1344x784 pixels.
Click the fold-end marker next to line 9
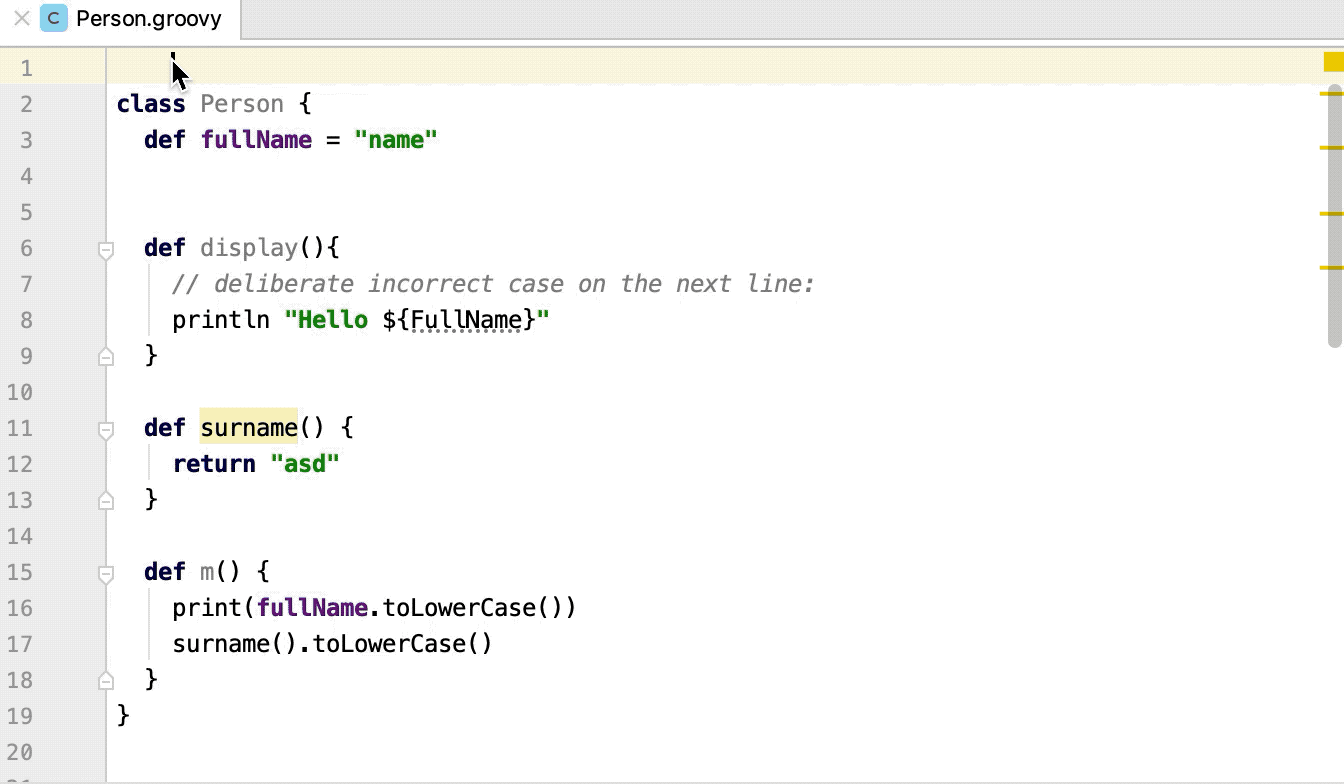[105, 356]
